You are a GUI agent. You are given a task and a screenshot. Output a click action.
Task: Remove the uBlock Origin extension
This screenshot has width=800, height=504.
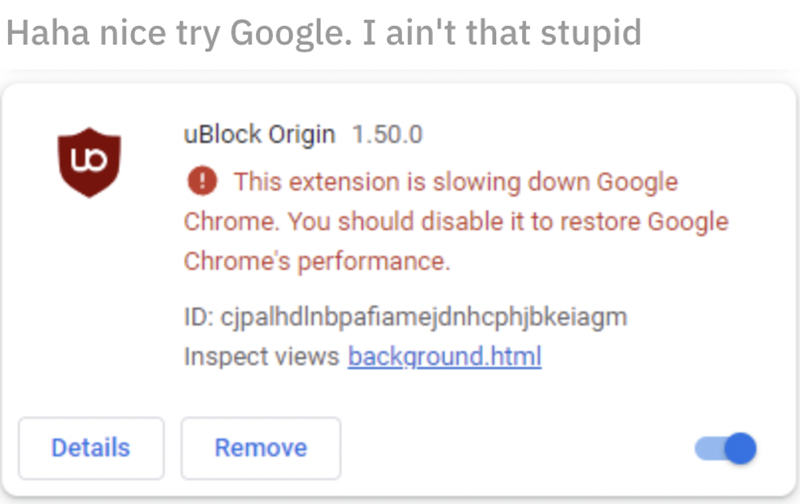pos(260,448)
